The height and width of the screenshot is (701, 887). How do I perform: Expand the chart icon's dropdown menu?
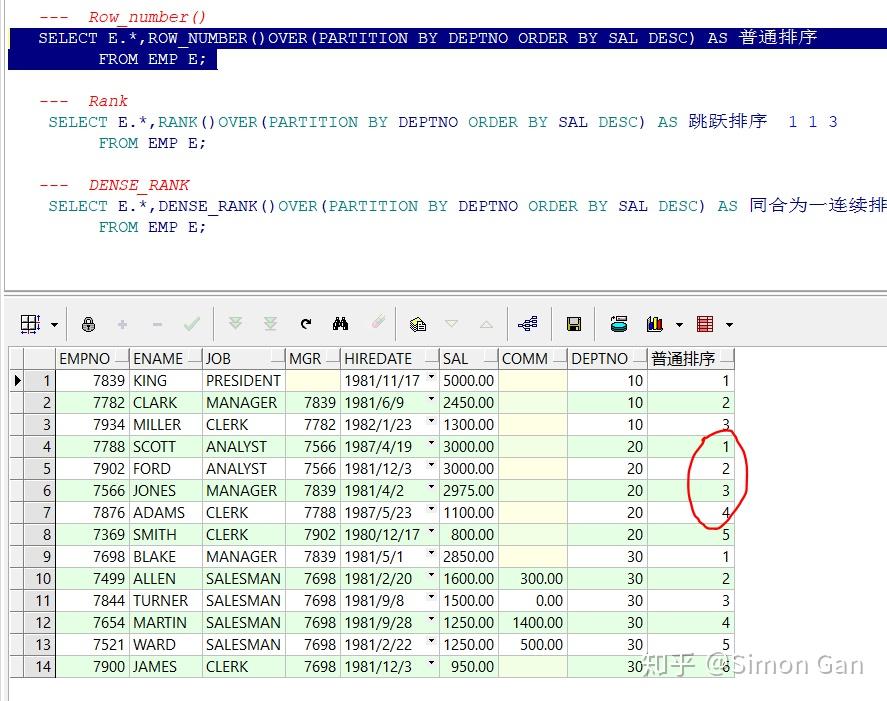(x=679, y=323)
